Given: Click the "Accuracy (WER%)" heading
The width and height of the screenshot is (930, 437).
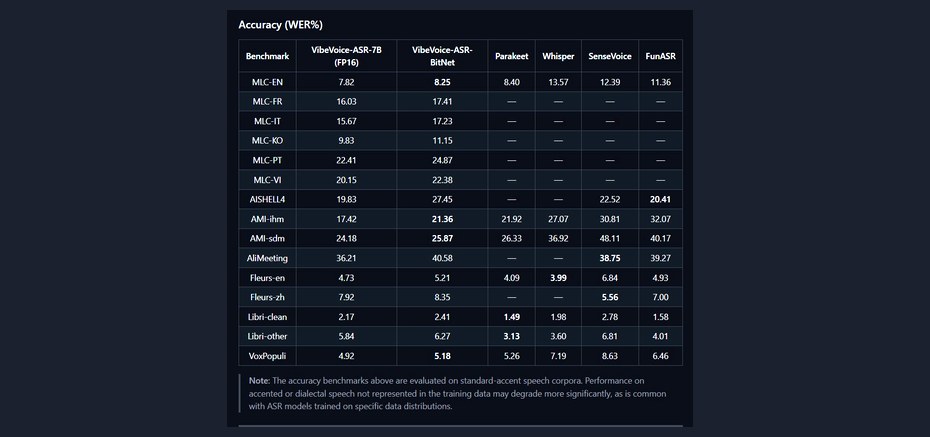Looking at the screenshot, I should [281, 25].
